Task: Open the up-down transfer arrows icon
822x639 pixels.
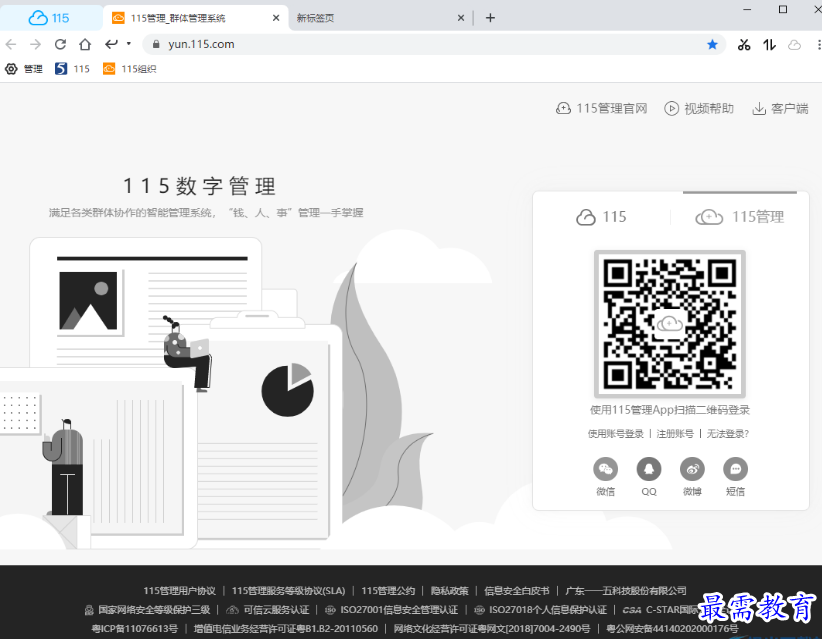Action: point(769,45)
